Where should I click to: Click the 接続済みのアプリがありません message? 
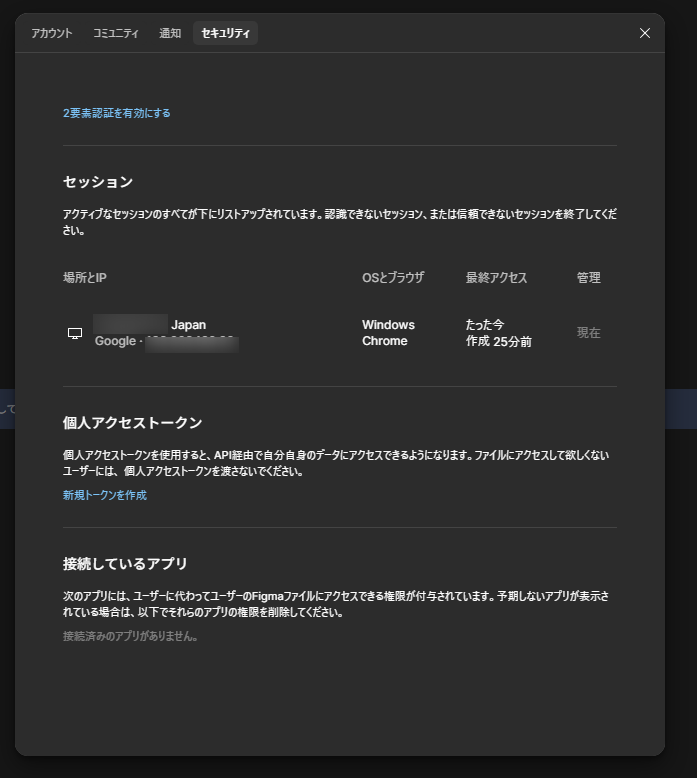point(130,636)
